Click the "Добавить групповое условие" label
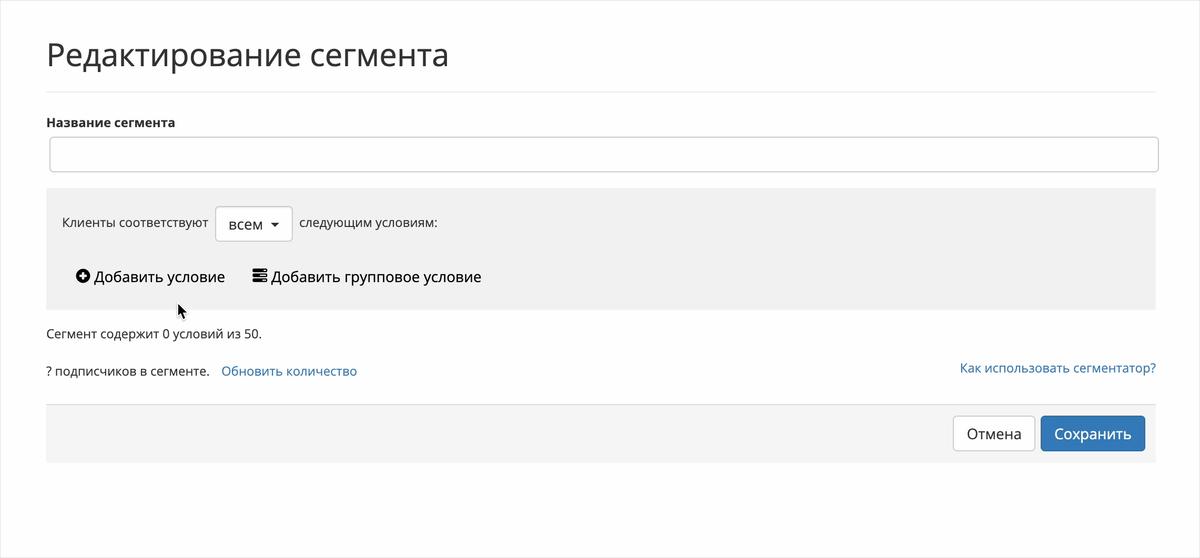This screenshot has height=558, width=1200. coord(376,277)
